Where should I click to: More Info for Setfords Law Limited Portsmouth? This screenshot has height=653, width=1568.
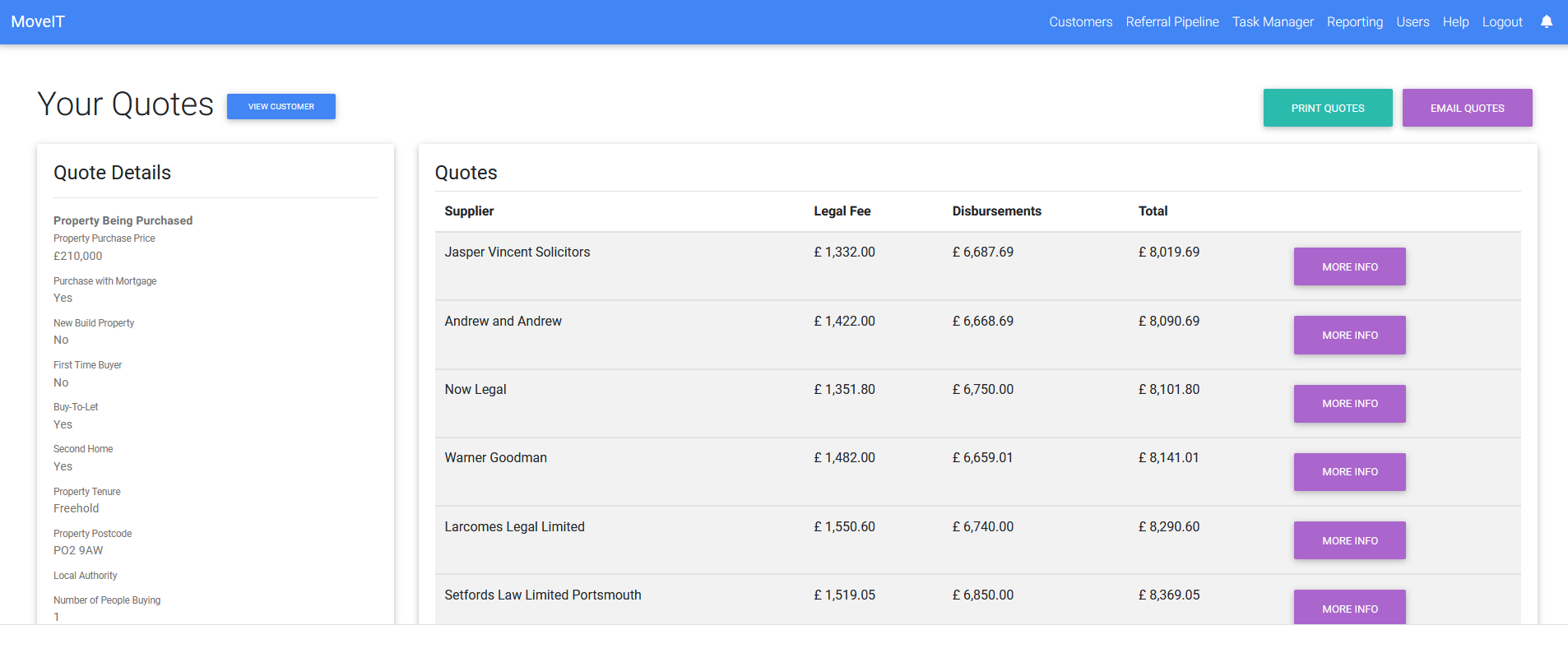(1349, 607)
